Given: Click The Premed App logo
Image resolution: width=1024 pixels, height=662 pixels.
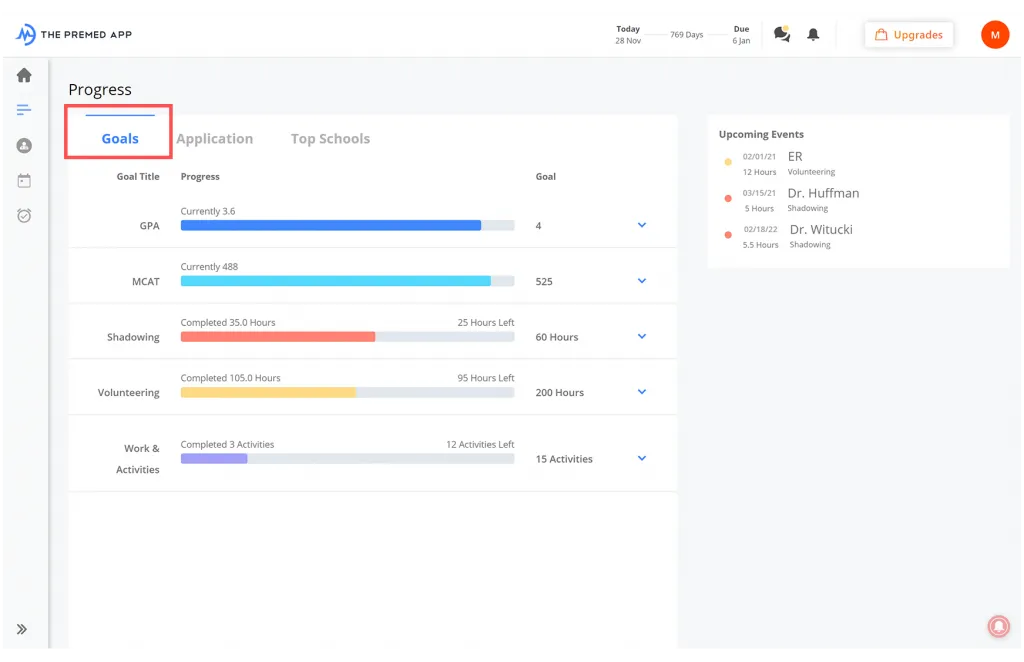Looking at the screenshot, I should (x=74, y=35).
